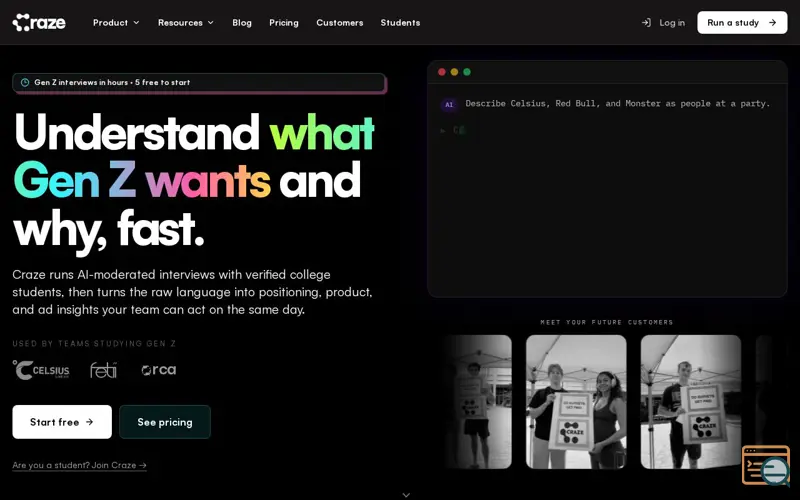Follow the Are you a student link
The height and width of the screenshot is (500, 800).
(80, 465)
